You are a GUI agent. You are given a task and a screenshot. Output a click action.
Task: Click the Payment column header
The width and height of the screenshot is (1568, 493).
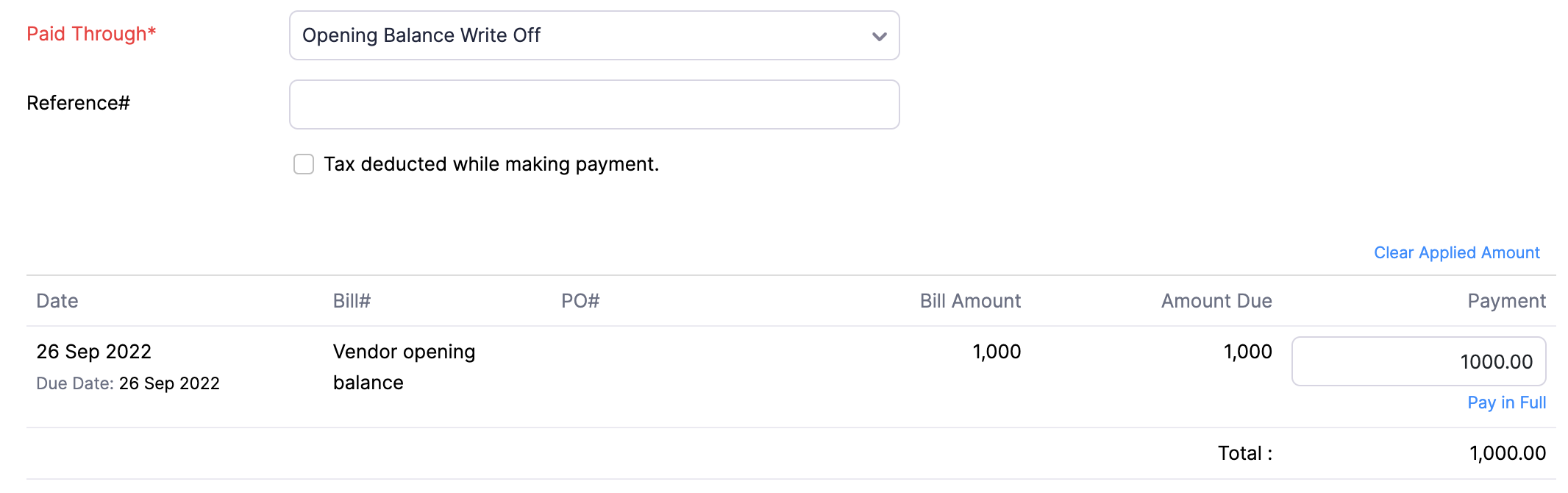pos(1506,301)
